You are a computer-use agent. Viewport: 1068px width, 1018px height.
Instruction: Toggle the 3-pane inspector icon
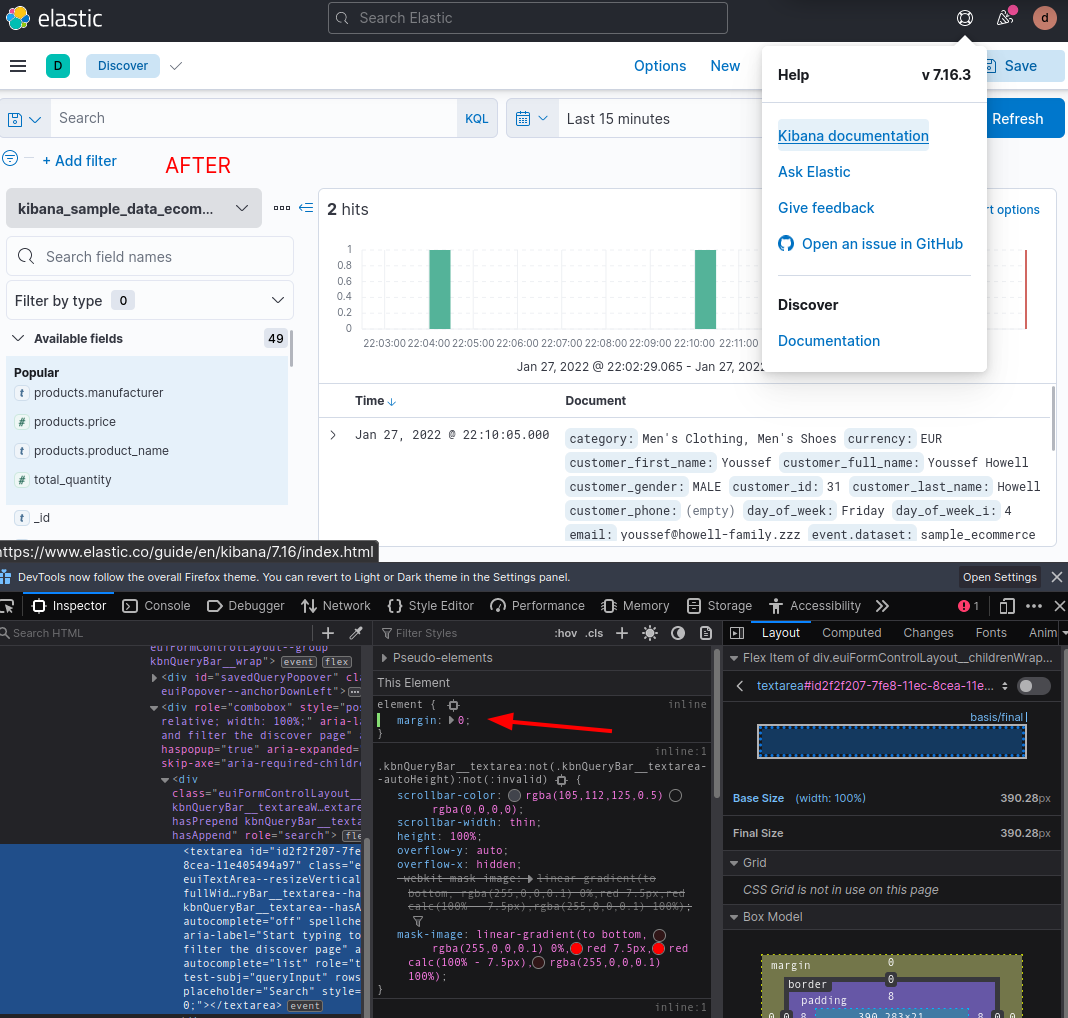tap(737, 633)
